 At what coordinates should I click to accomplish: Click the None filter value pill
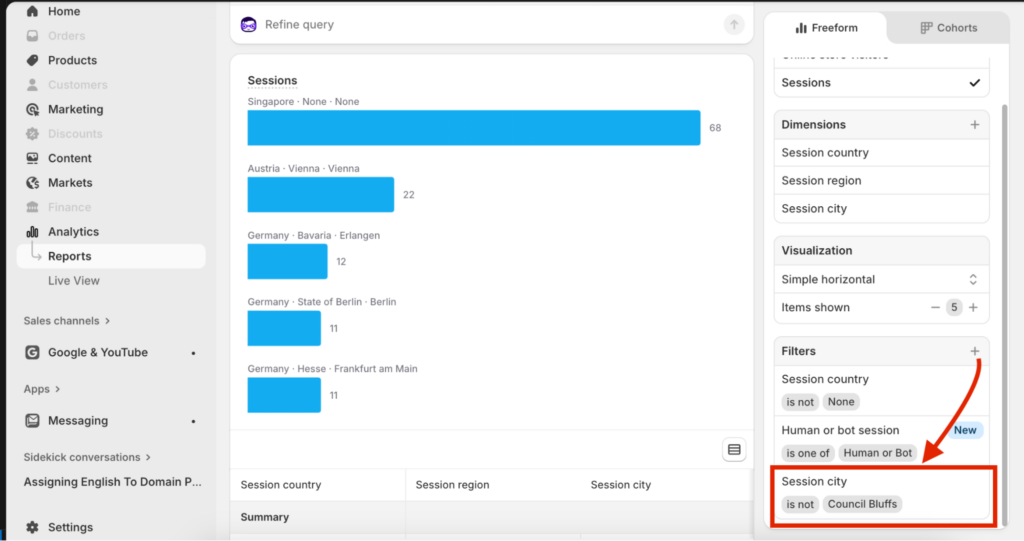840,402
